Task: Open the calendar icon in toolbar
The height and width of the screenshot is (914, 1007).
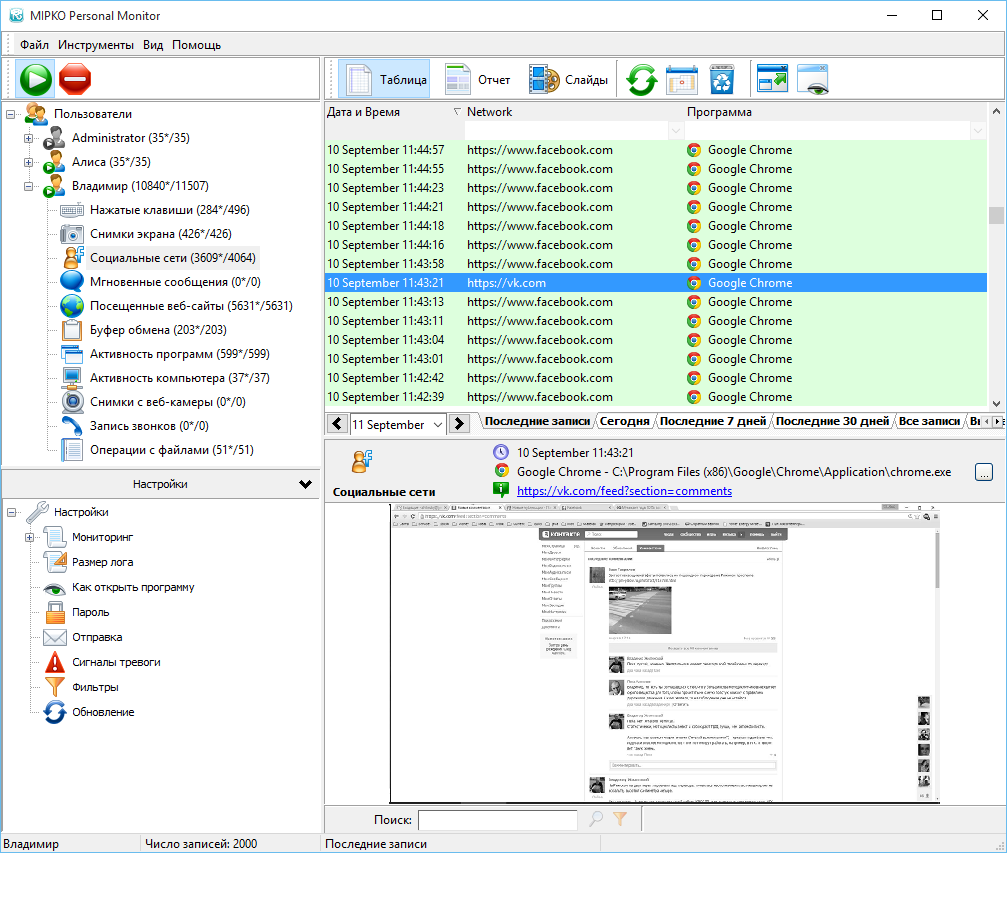Action: pos(682,80)
